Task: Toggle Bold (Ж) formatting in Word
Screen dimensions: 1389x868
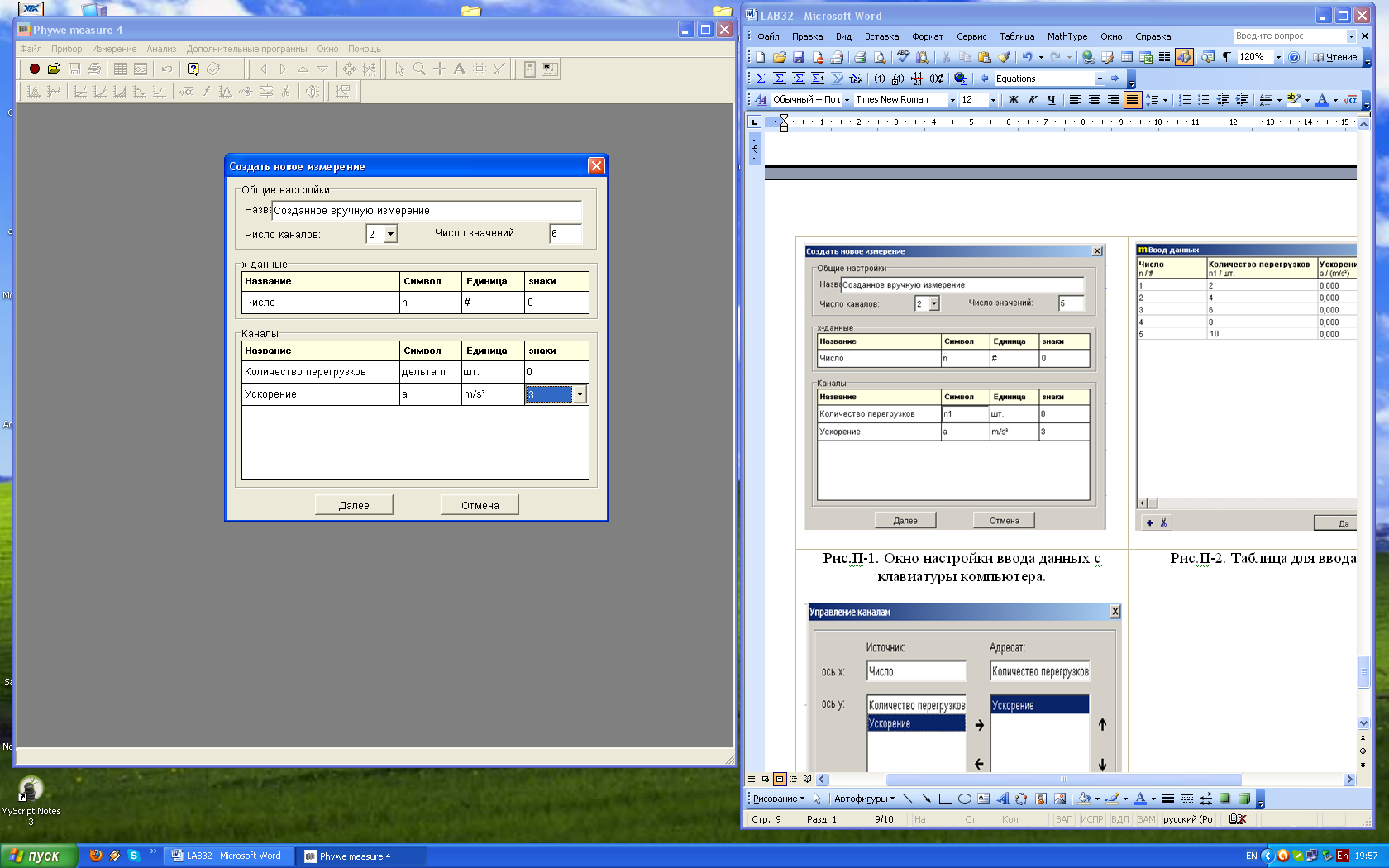Action: click(x=1013, y=100)
